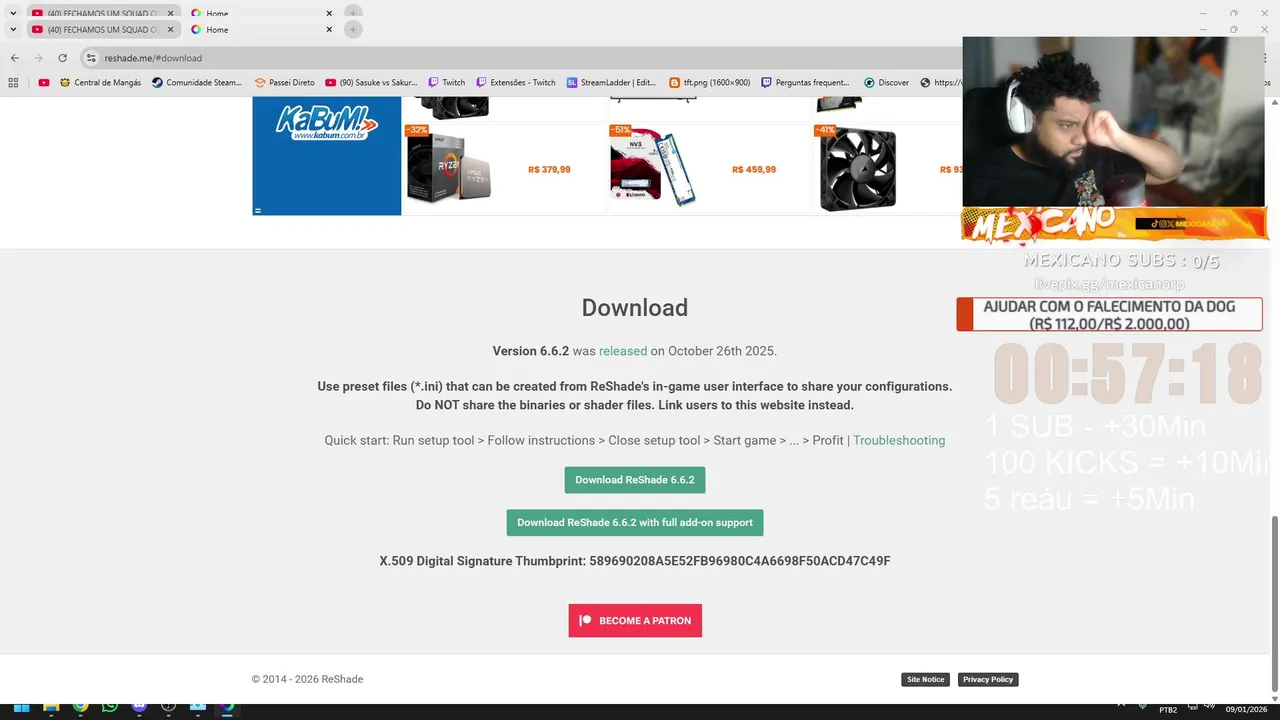Image resolution: width=1280 pixels, height=720 pixels.
Task: Open the unlabeled YouTube bookmark icon
Action: pos(44,83)
